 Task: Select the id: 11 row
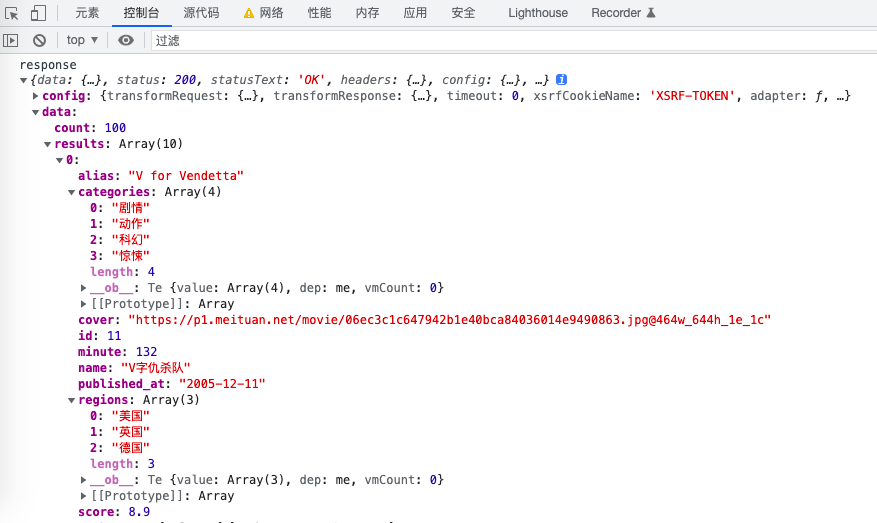click(100, 336)
